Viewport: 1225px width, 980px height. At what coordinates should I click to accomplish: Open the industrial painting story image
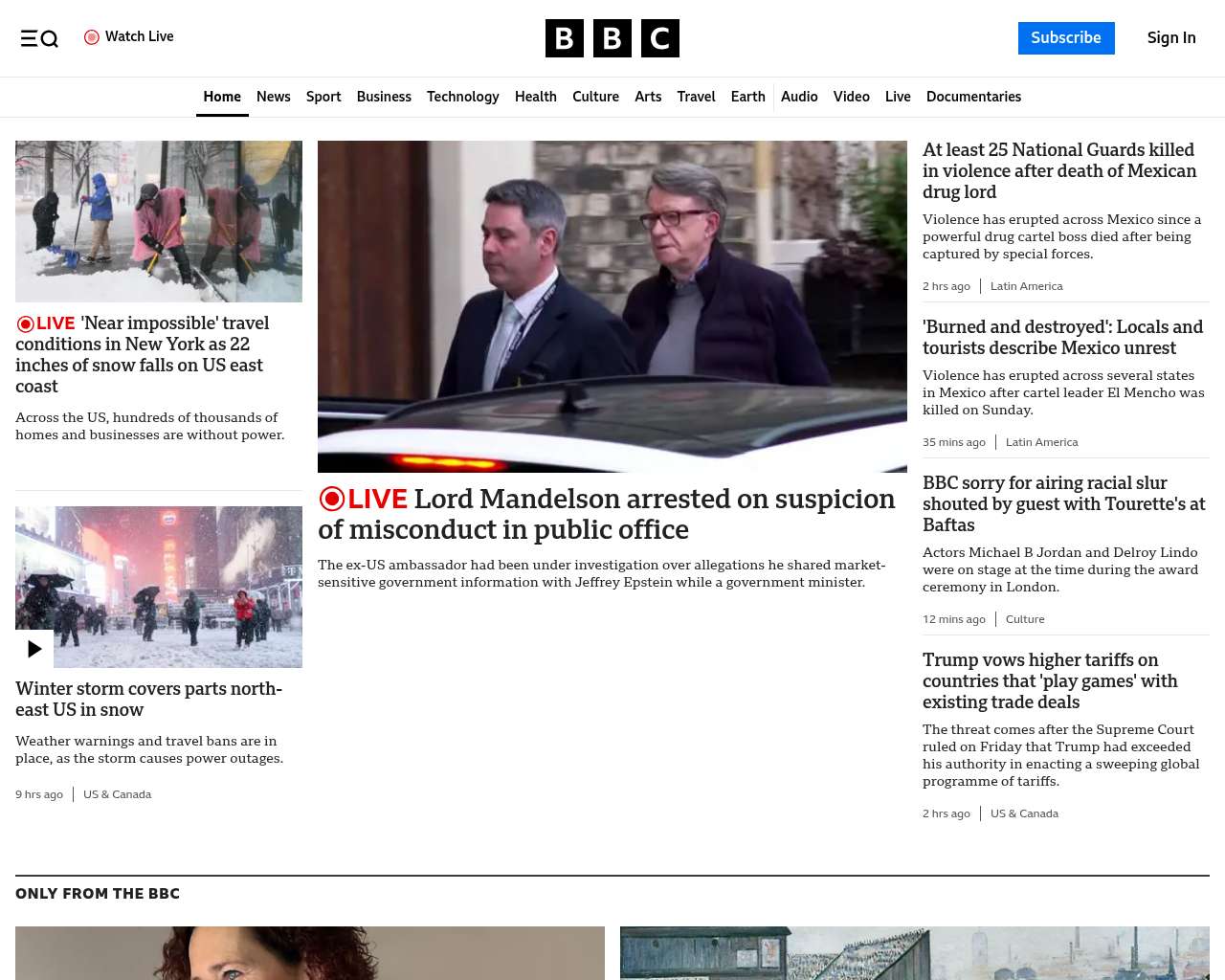tap(915, 953)
